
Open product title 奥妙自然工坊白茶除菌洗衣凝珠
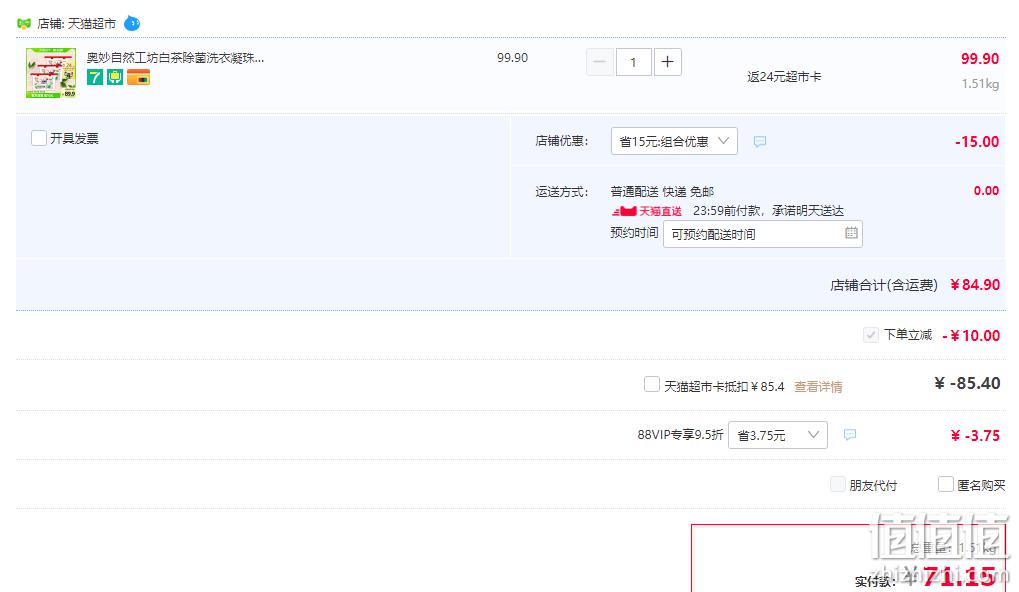[175, 58]
